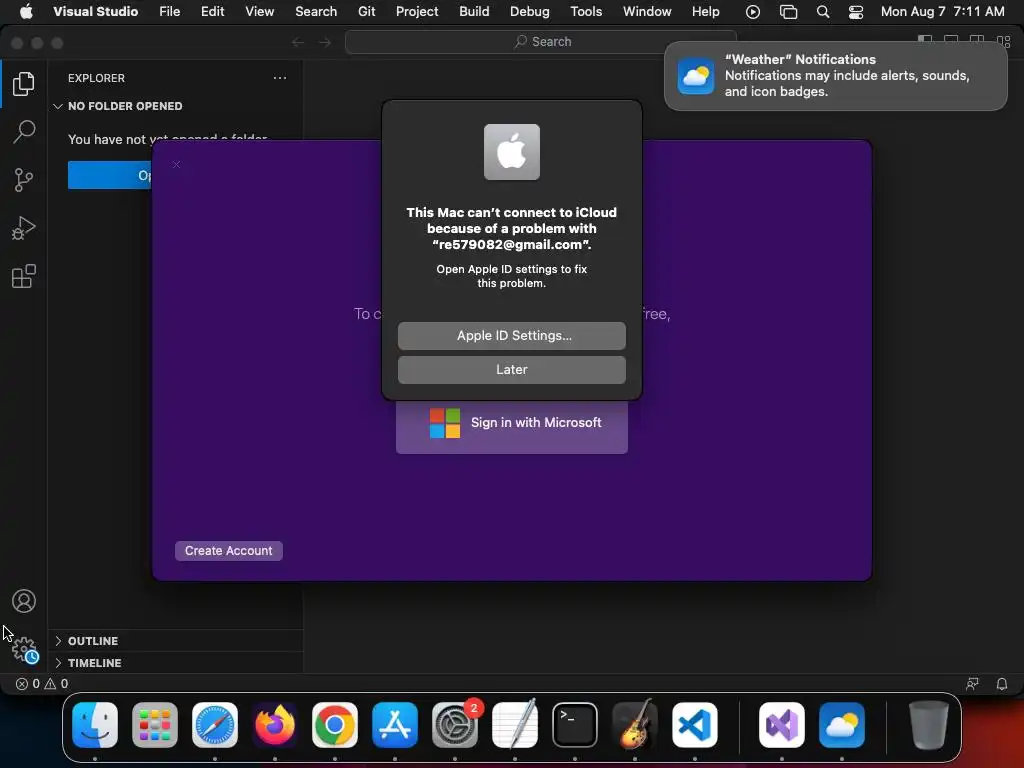Open the Tools menu
Image resolution: width=1024 pixels, height=768 pixels.
point(586,11)
